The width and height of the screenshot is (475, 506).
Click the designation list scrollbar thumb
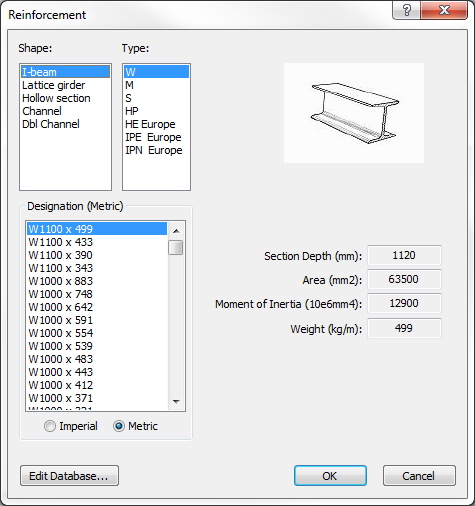coord(176,248)
